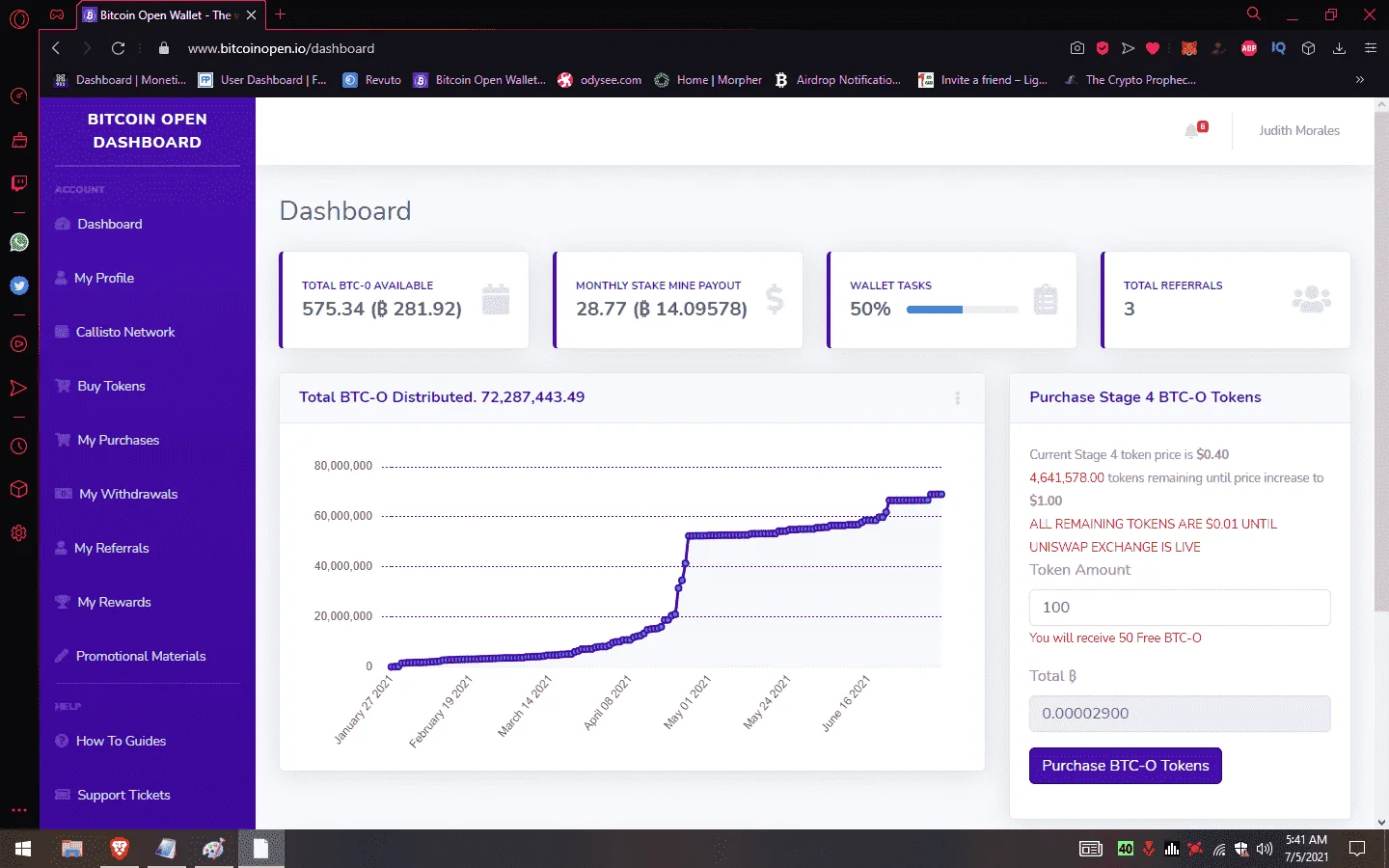This screenshot has height=868, width=1389.
Task: Click the address bar URL
Action: (x=281, y=48)
